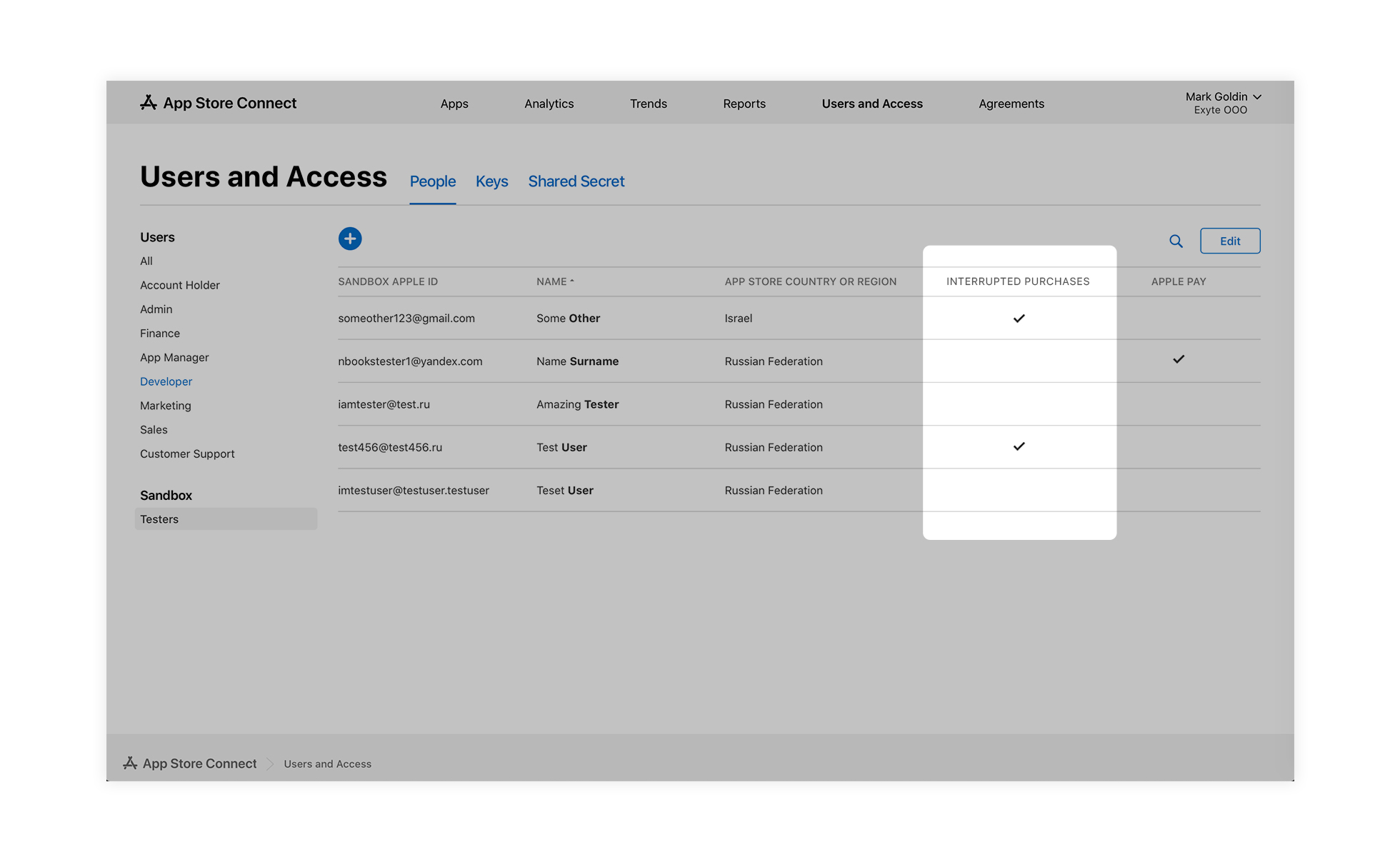Select Marketing in the sidebar
Screen dimensions: 1400x857
tap(166, 406)
